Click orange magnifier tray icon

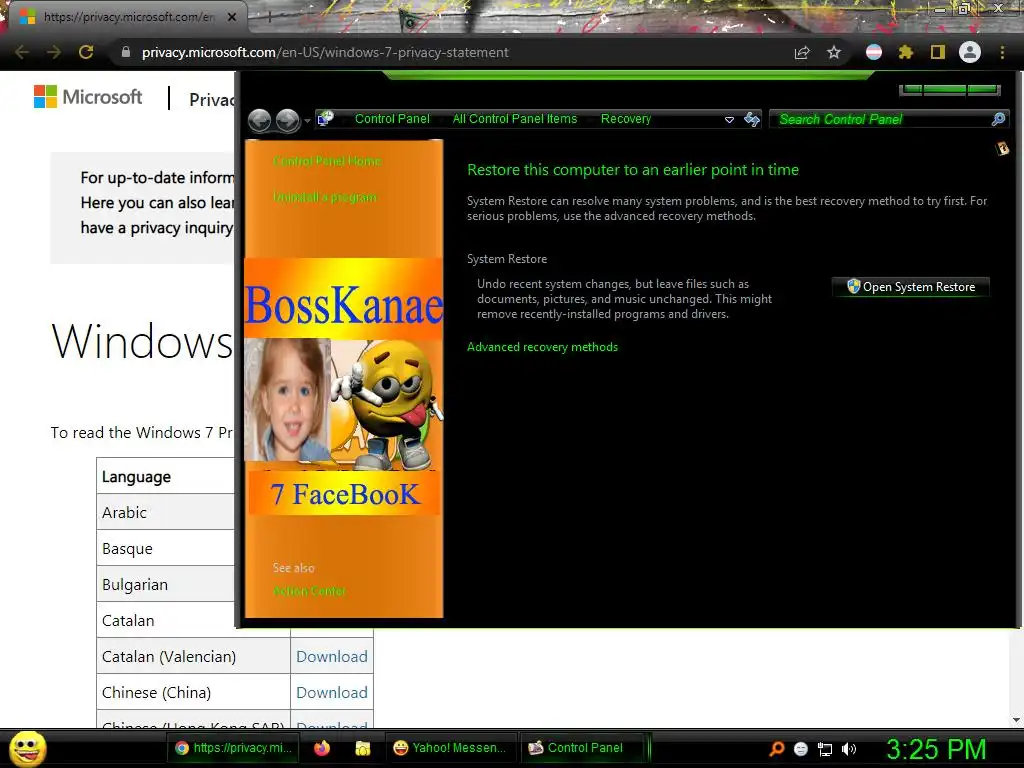coord(777,749)
